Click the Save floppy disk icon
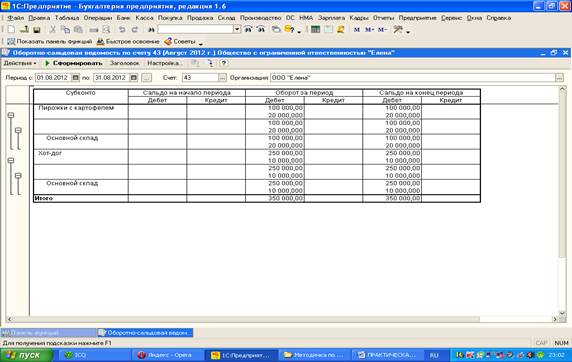 click(36, 30)
